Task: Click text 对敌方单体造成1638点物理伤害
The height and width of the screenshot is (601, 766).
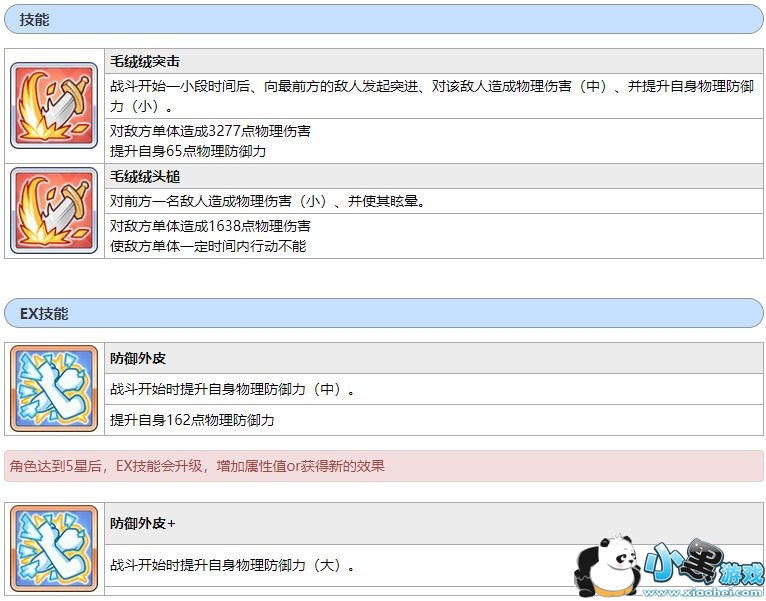Action: click(x=210, y=226)
